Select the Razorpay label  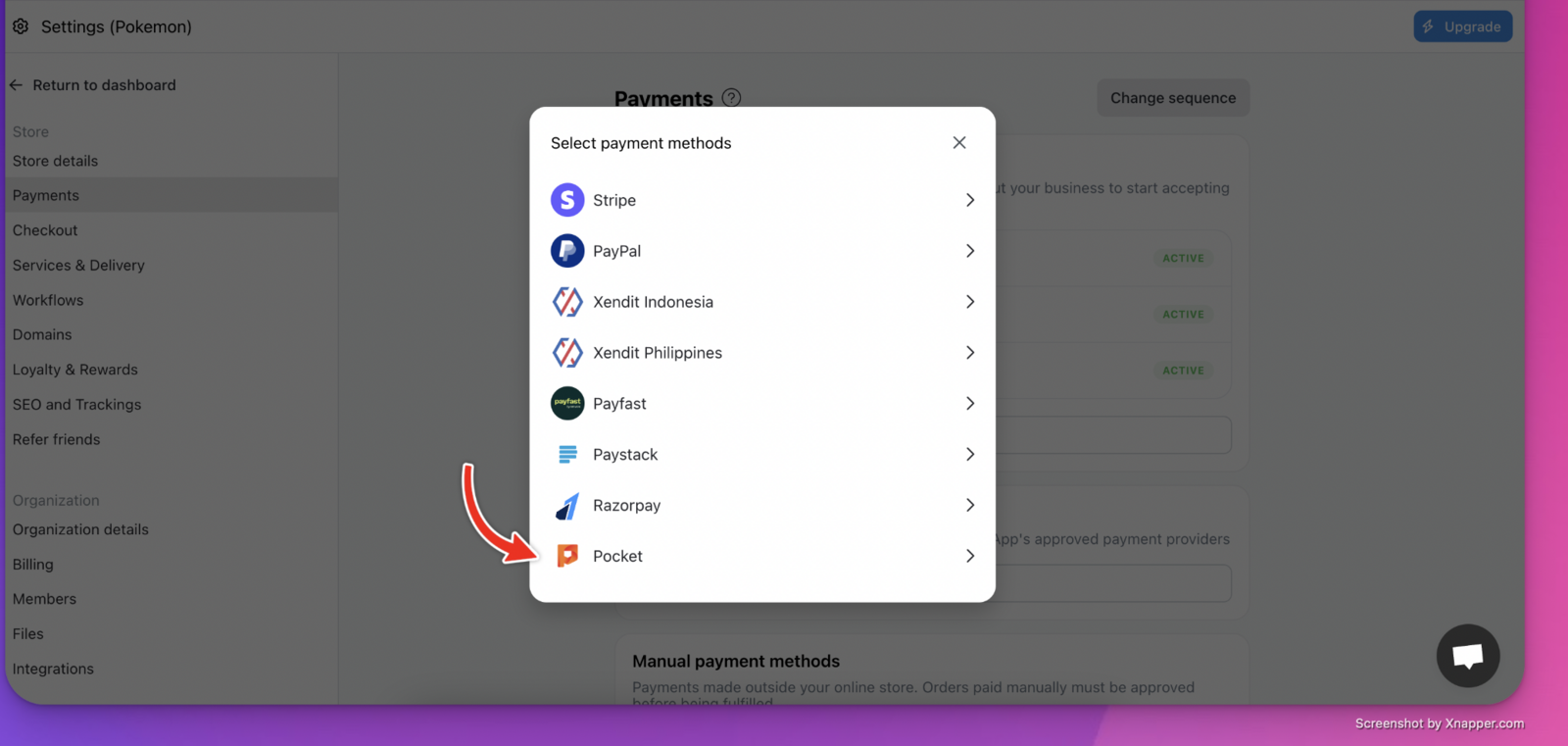[627, 506]
